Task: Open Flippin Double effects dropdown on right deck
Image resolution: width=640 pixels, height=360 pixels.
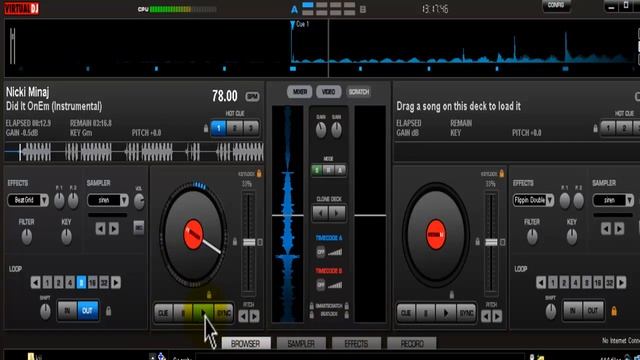Action: coord(533,200)
